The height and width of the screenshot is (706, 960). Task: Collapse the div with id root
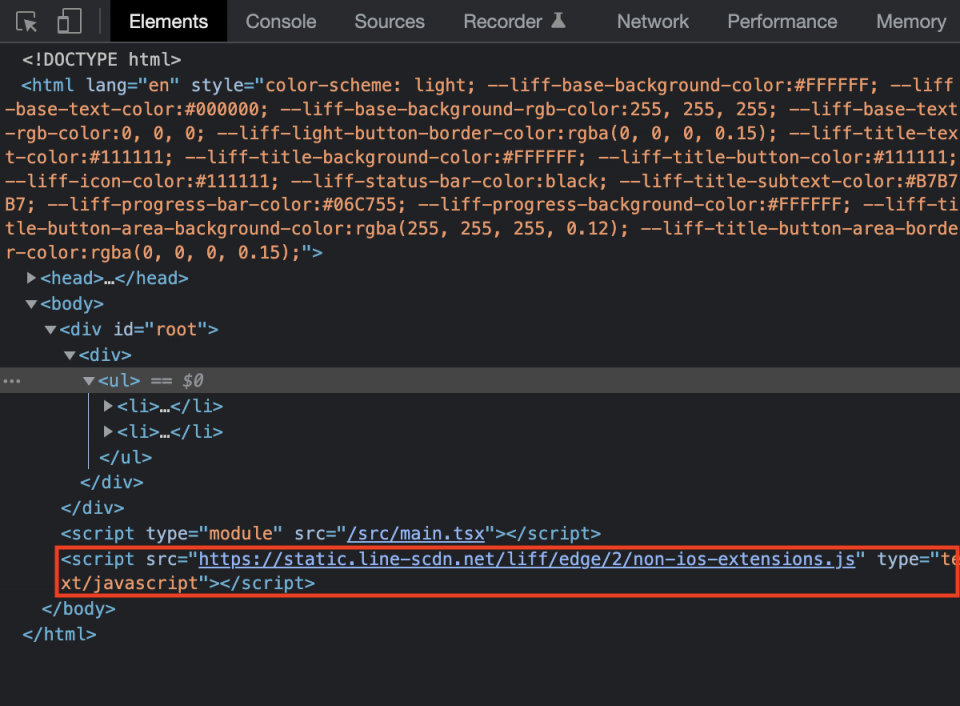point(50,328)
